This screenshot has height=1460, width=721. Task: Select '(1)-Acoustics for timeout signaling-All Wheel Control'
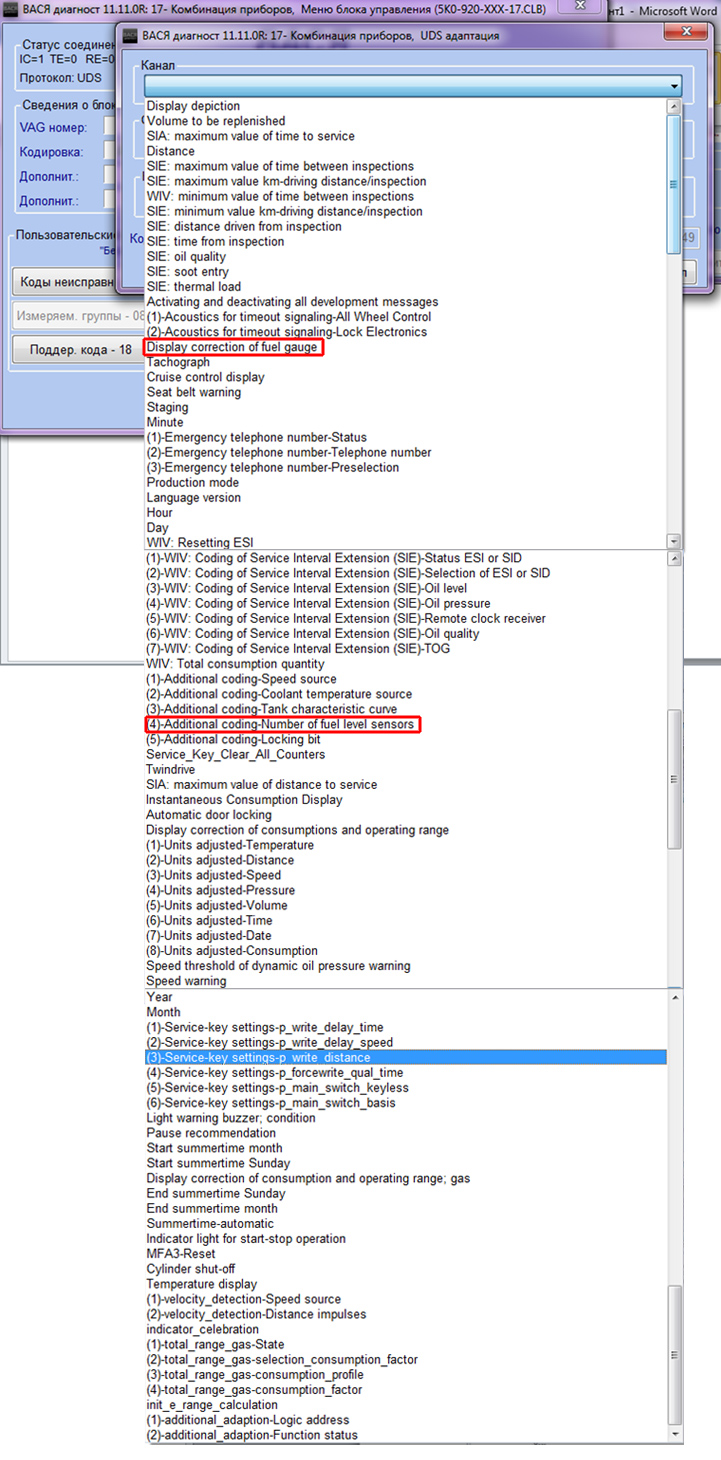[289, 316]
